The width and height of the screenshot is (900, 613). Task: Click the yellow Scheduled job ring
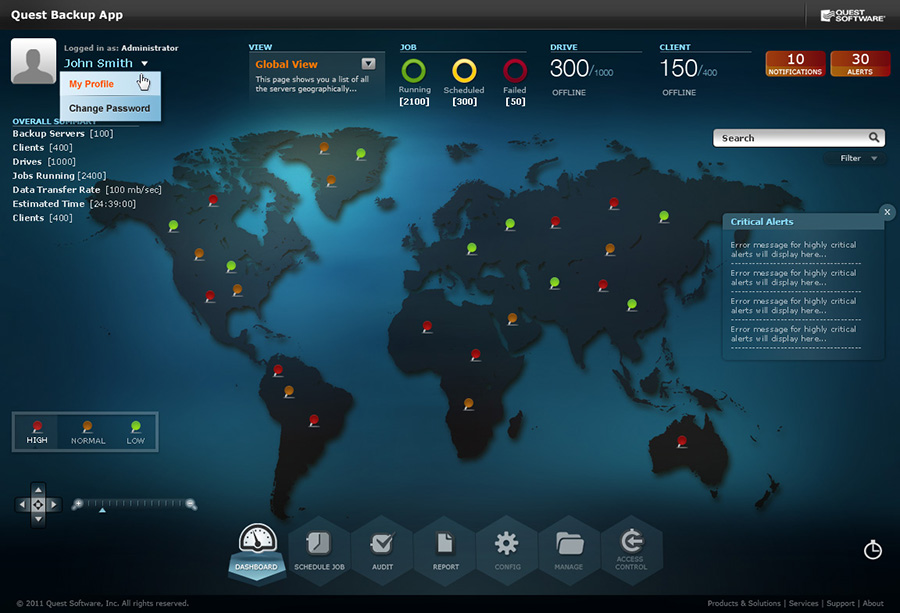[464, 71]
